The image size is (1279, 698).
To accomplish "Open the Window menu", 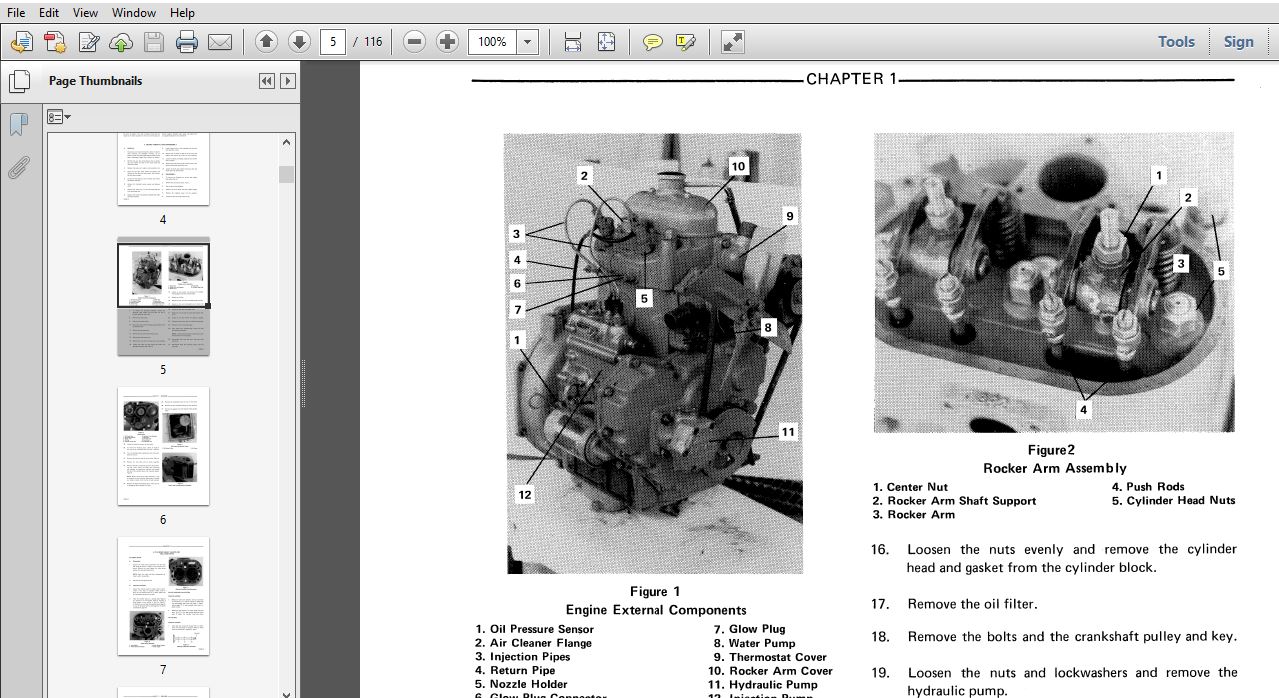I will tap(134, 13).
